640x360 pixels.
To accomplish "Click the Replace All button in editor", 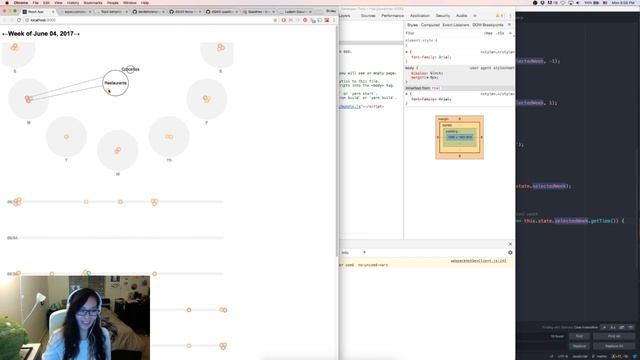I will pyautogui.click(x=614, y=346).
